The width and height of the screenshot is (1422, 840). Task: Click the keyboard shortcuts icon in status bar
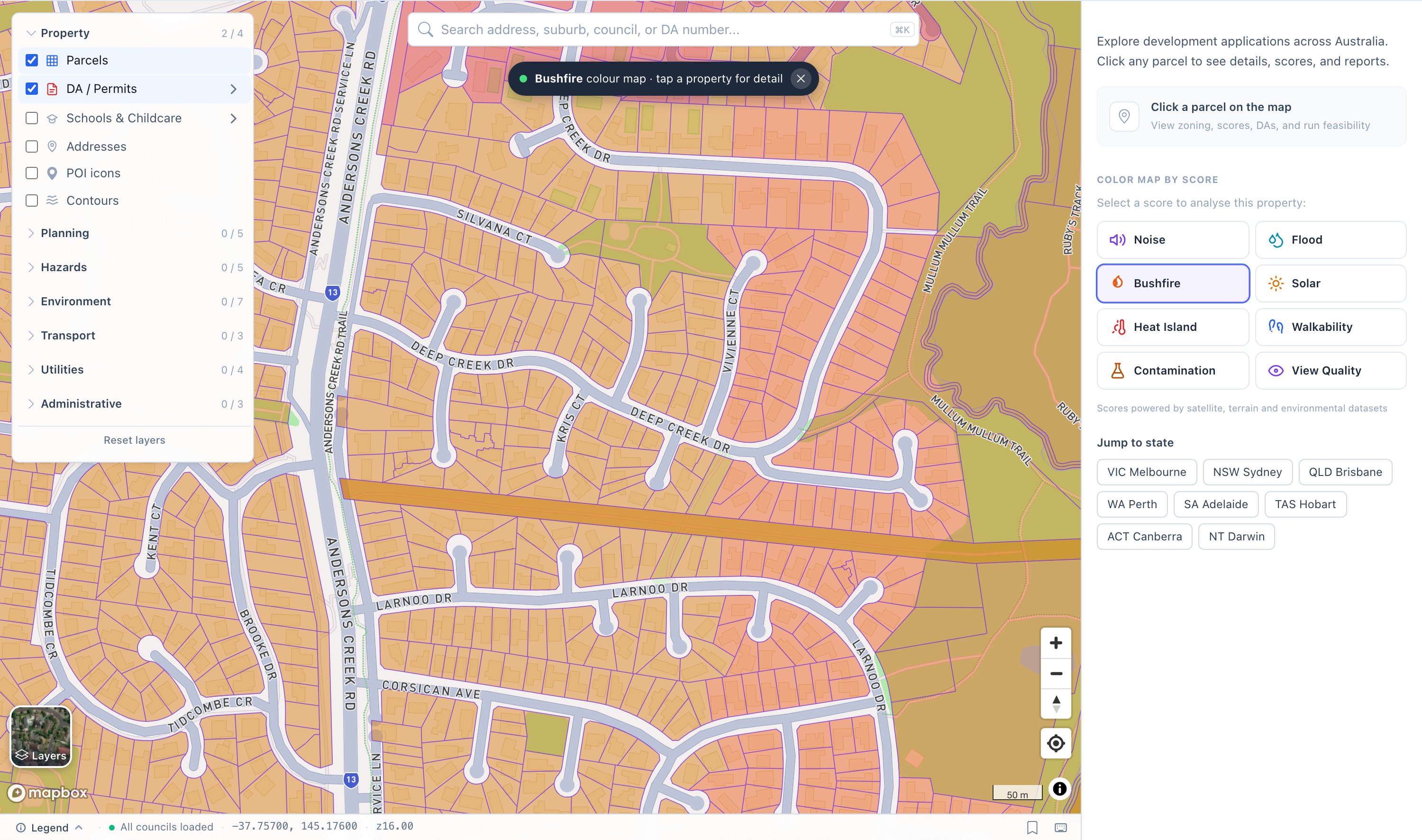[x=1060, y=828]
